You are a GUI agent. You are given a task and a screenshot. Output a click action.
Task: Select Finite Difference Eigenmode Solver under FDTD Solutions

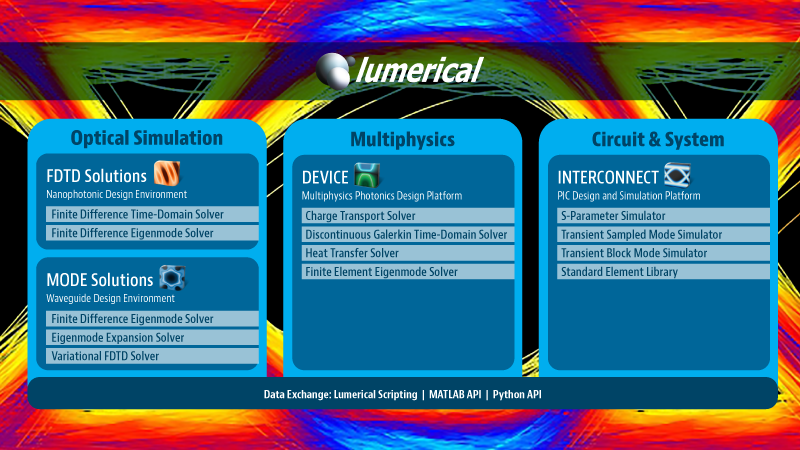152,233
